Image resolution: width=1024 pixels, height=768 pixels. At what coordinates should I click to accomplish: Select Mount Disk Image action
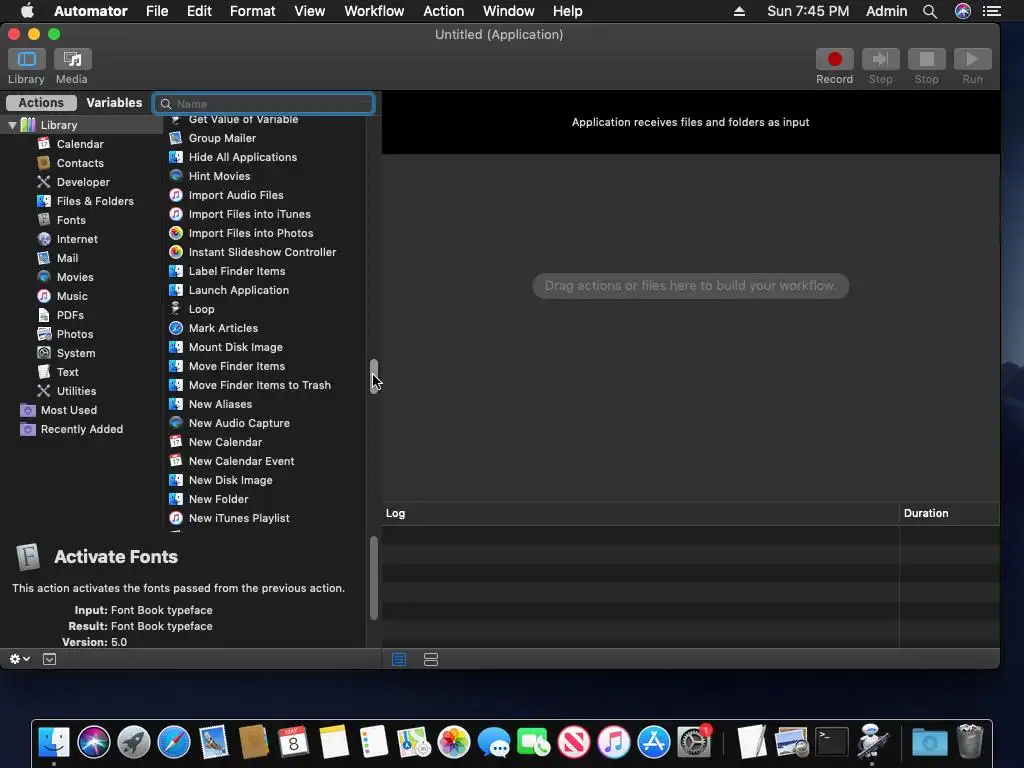[x=235, y=346]
